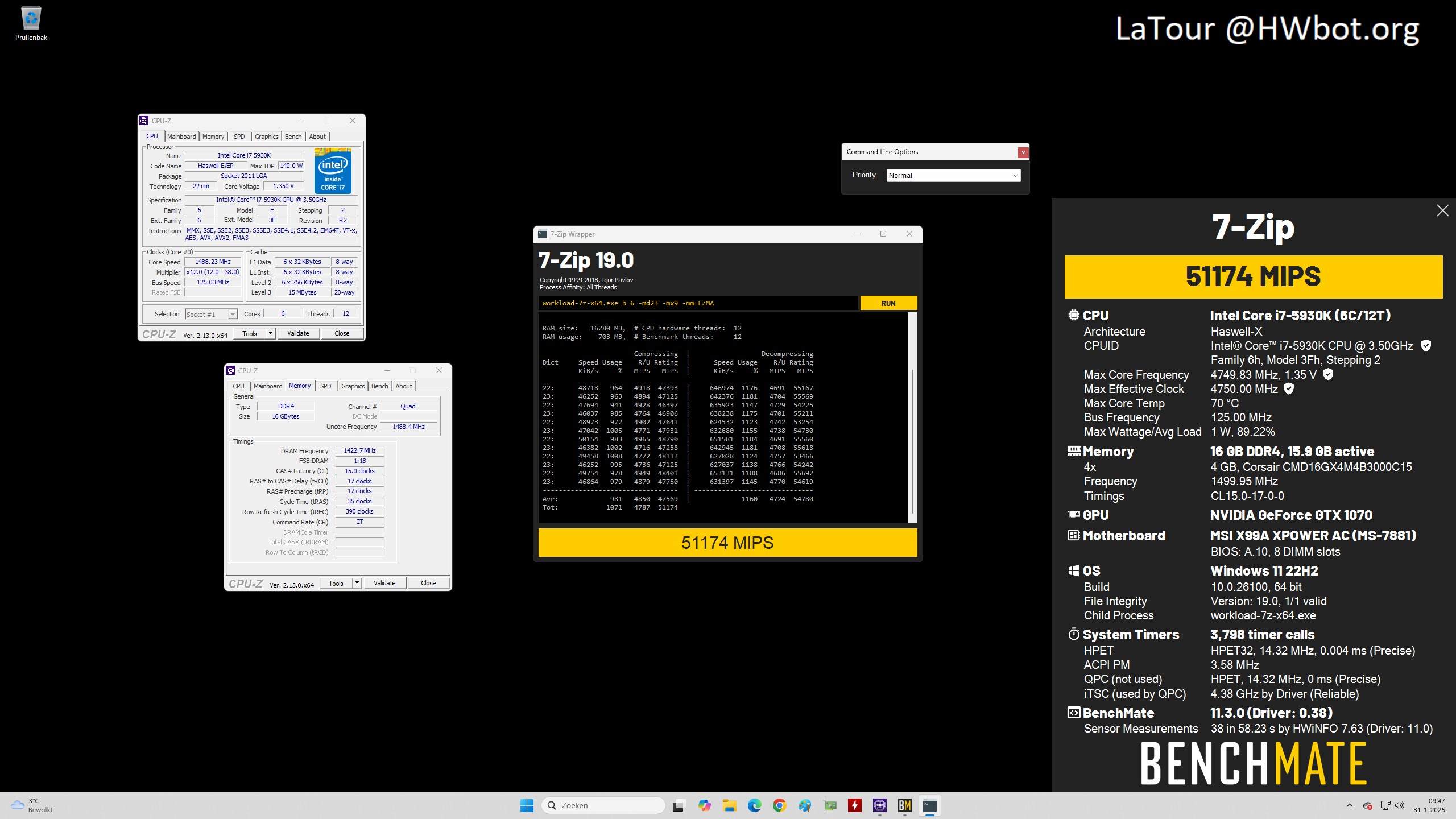Click the Motherboard section icon in BenchMate

click(1074, 535)
